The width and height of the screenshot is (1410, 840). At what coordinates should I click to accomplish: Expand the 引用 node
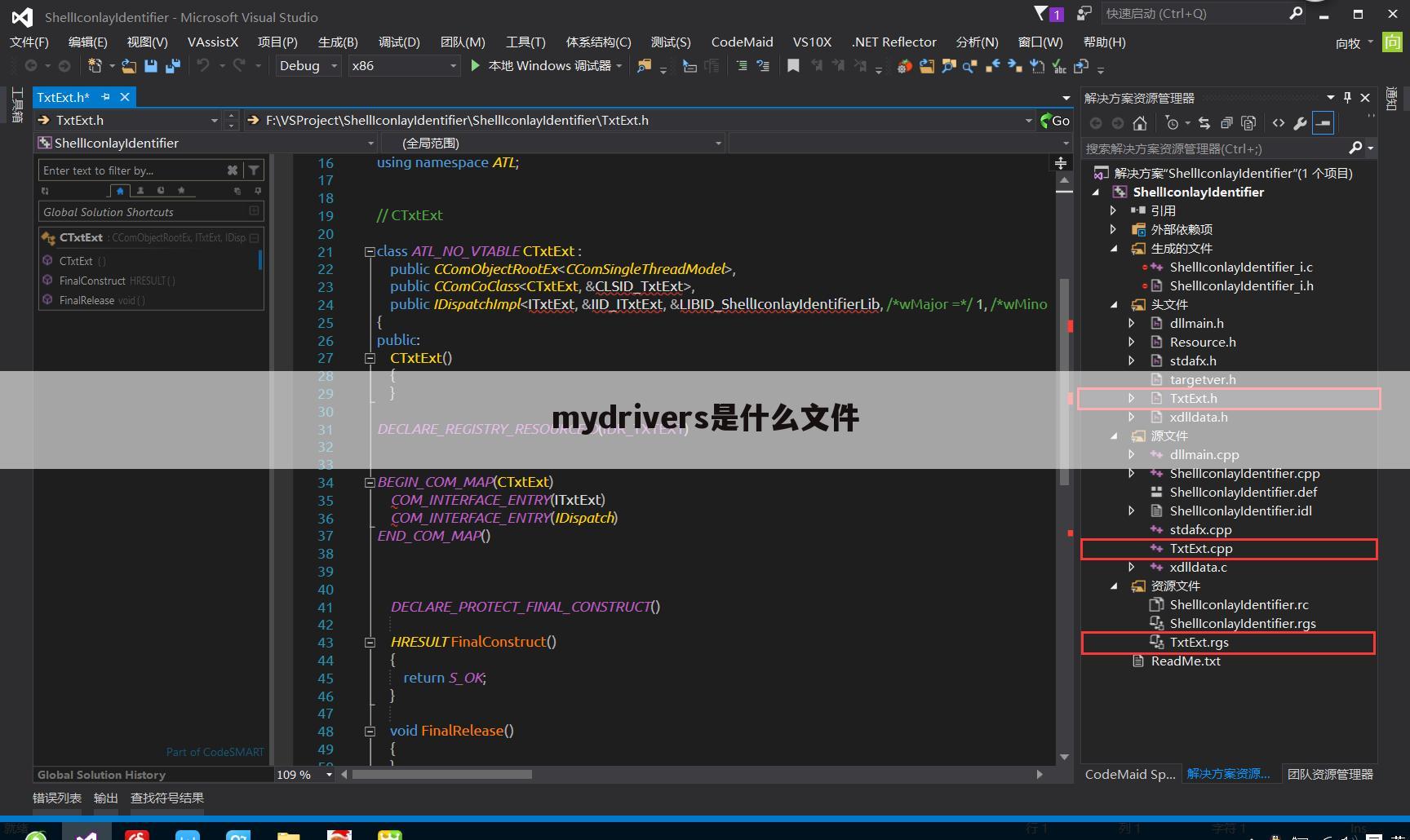[1114, 210]
